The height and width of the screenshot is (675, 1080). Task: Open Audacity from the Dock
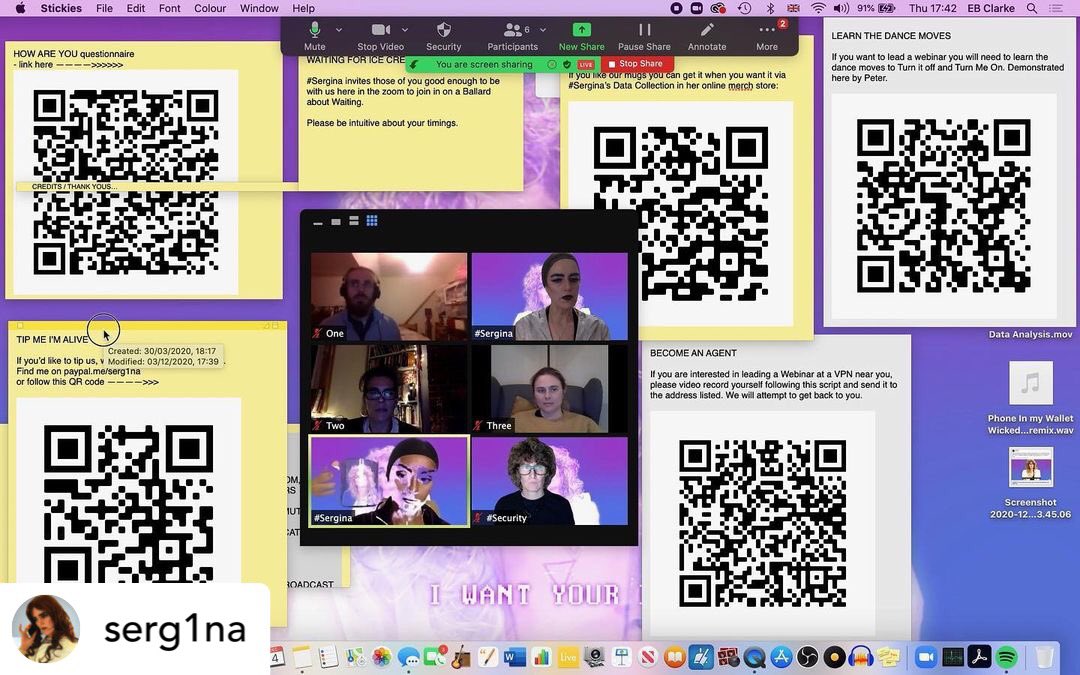click(x=860, y=657)
